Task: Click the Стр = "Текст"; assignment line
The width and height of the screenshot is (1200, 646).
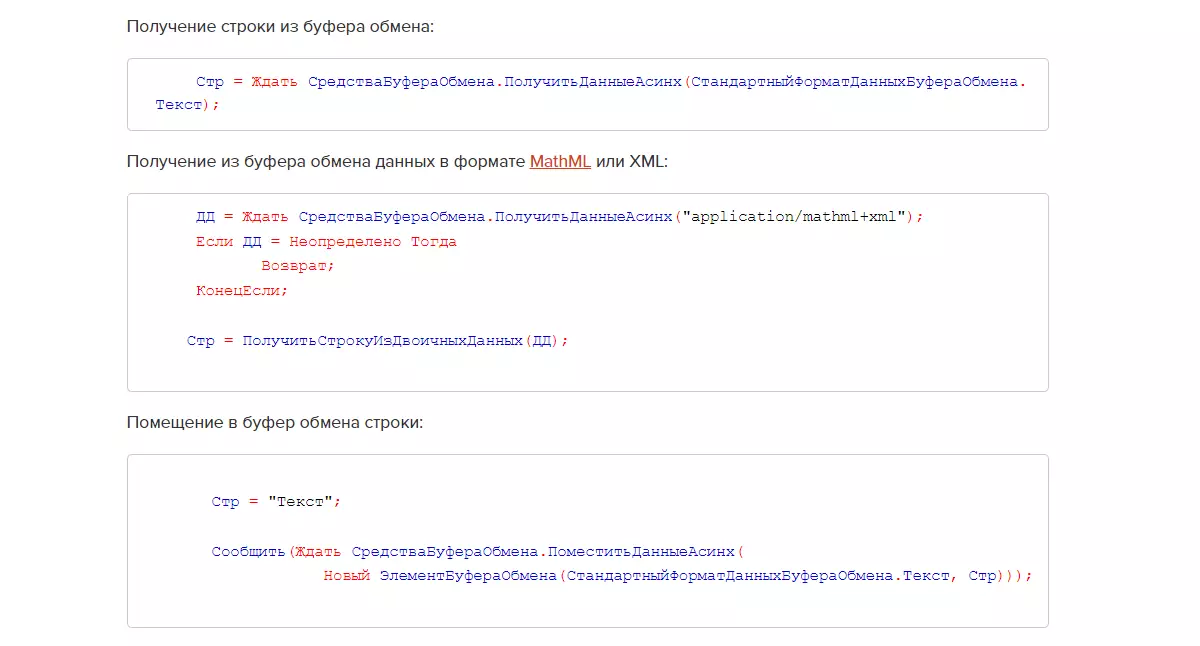Action: [276, 502]
